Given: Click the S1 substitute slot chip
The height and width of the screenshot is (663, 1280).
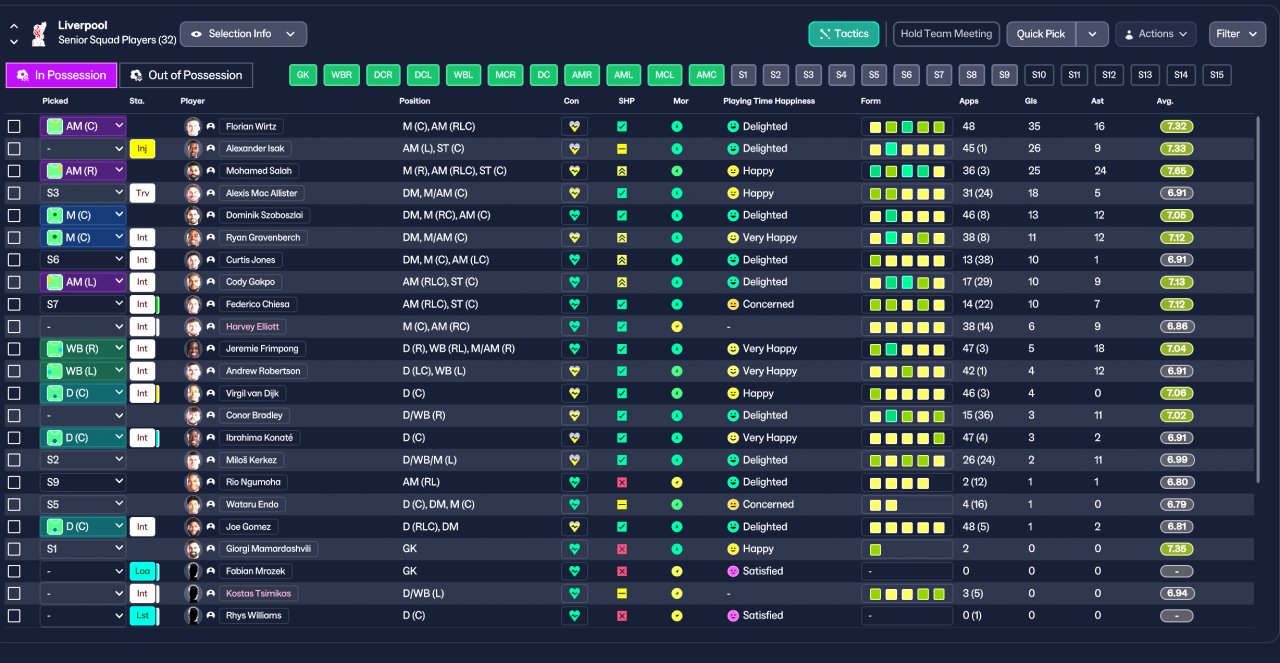Looking at the screenshot, I should (742, 75).
